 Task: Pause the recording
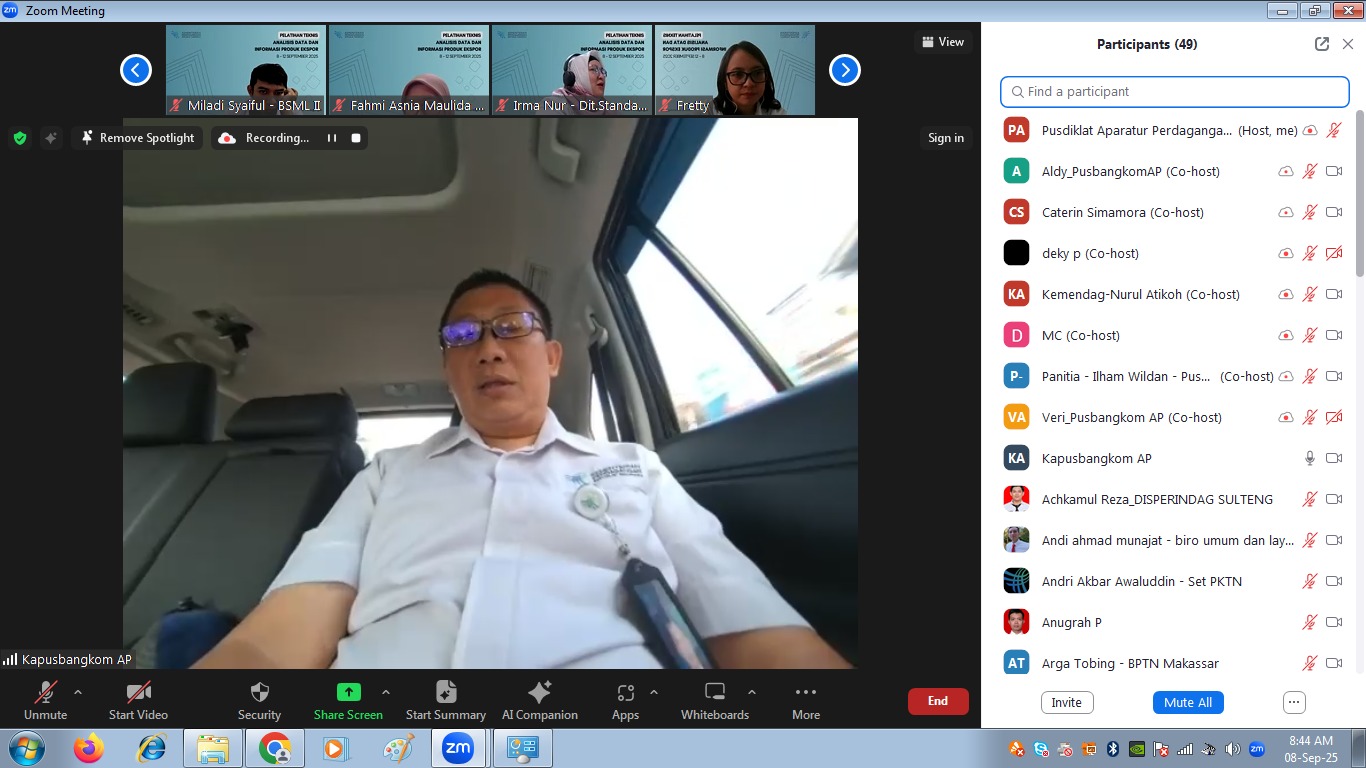point(332,138)
